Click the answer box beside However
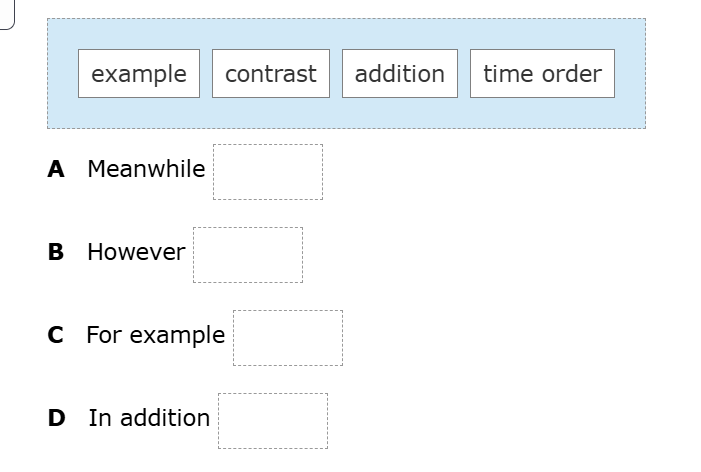Image resolution: width=701 pixels, height=472 pixels. 248,255
